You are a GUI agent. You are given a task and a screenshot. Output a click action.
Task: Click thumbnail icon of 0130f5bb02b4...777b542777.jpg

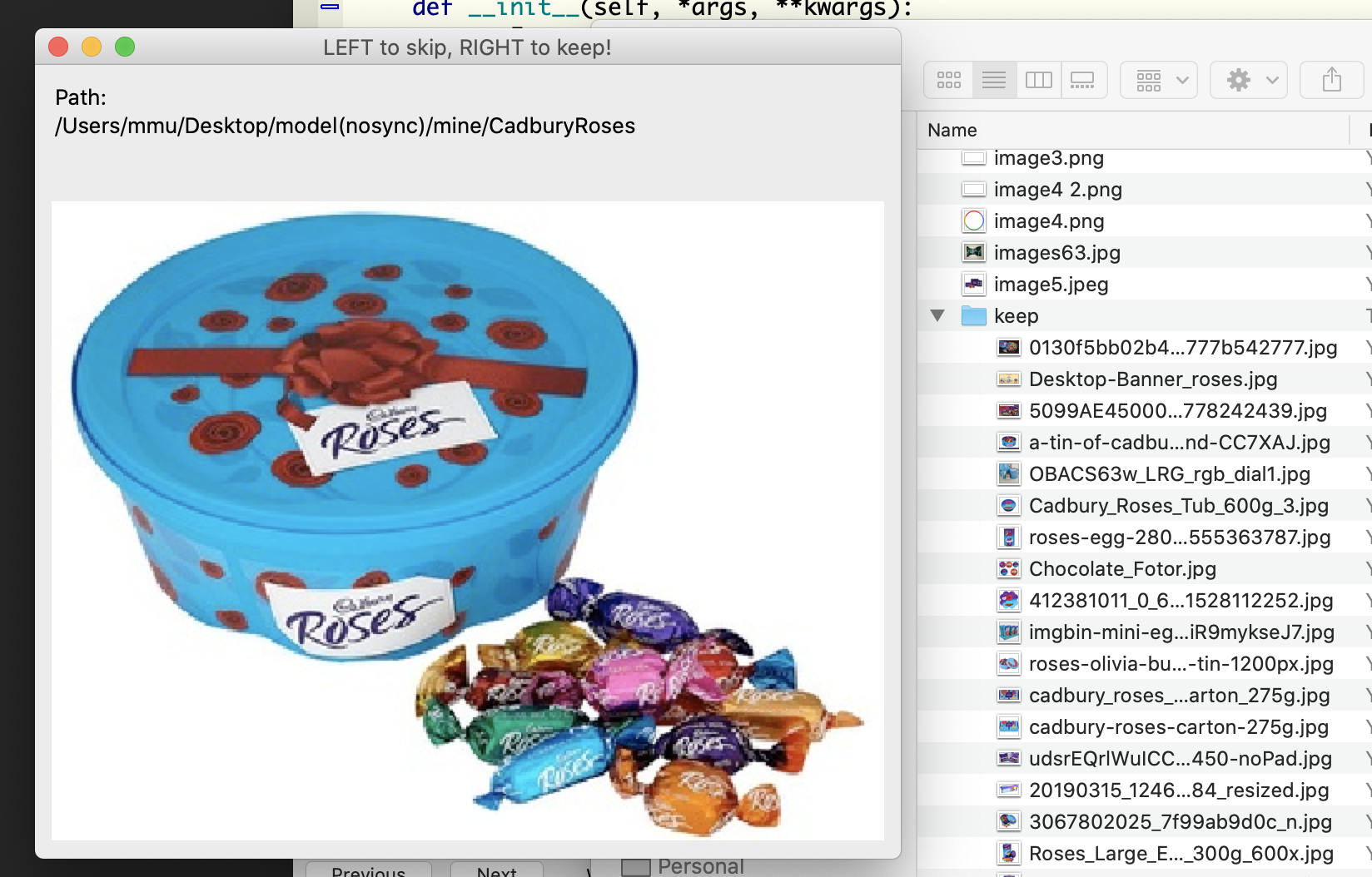pyautogui.click(x=1009, y=348)
